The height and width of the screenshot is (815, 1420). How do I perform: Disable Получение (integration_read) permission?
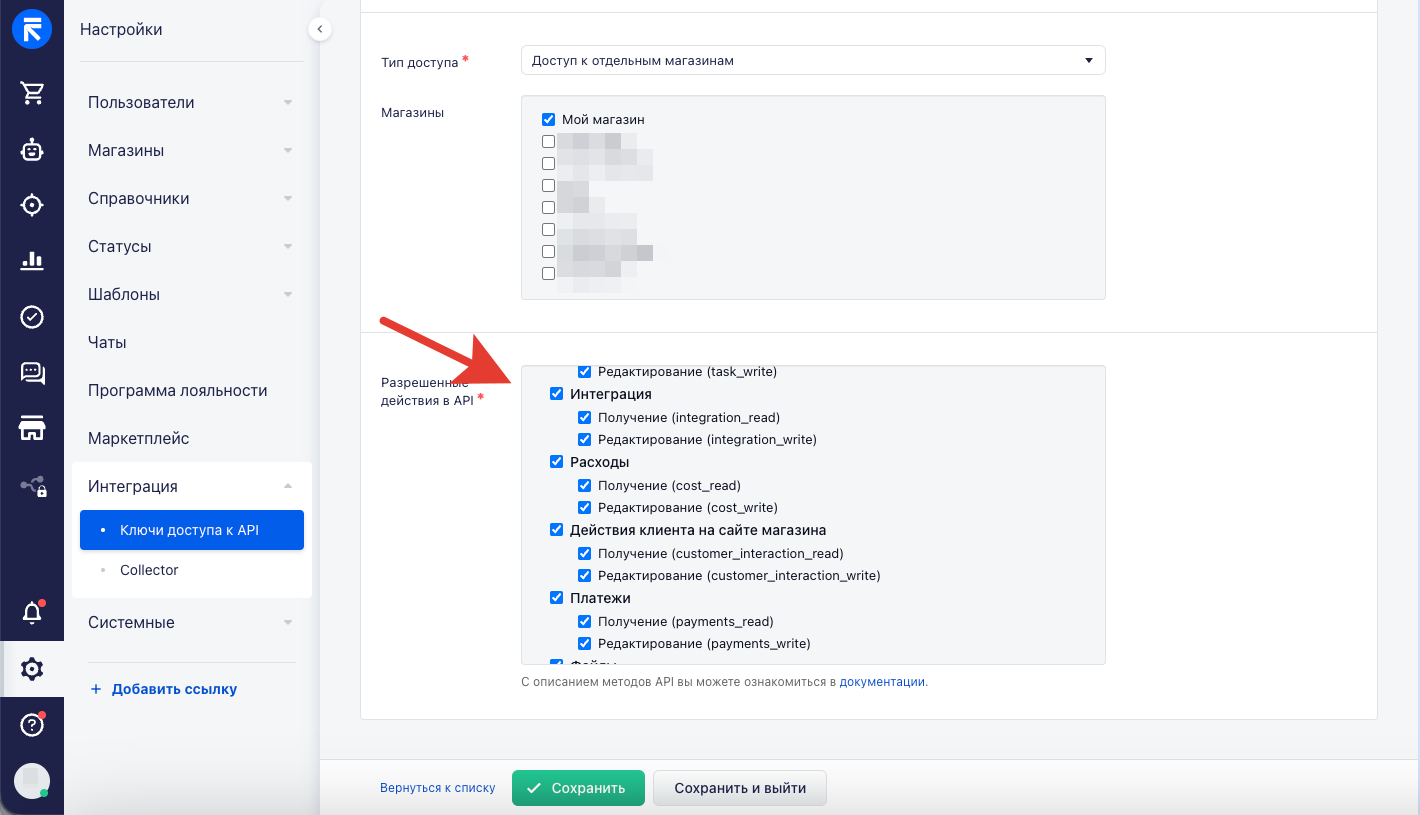[584, 417]
